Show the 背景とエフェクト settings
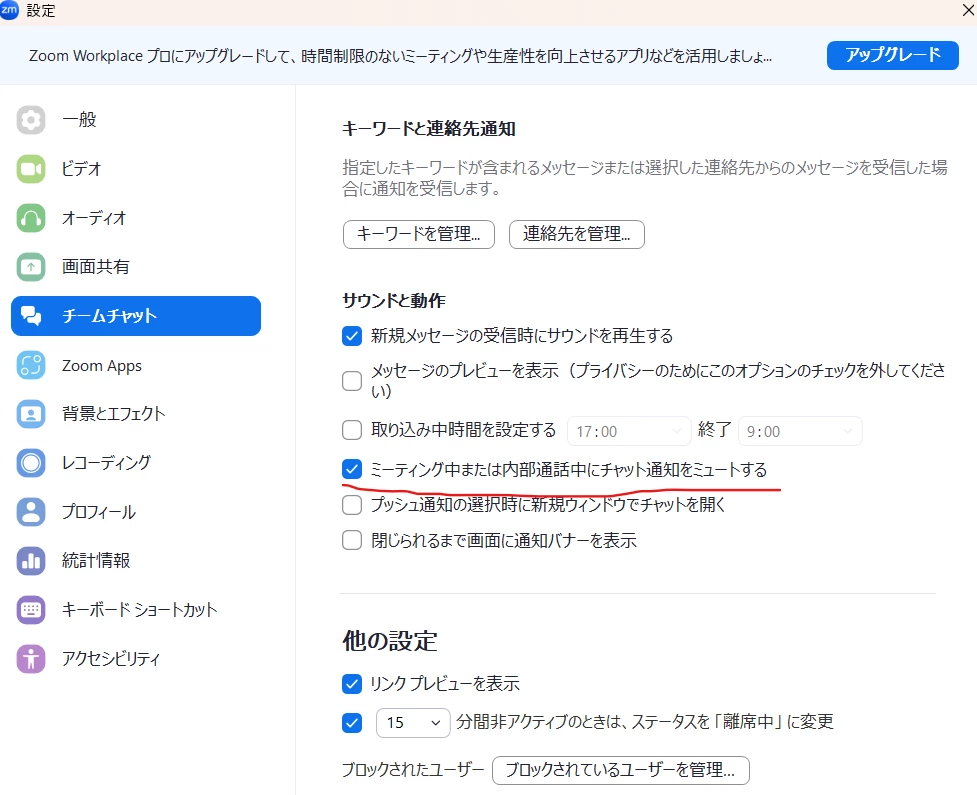 coord(136,414)
